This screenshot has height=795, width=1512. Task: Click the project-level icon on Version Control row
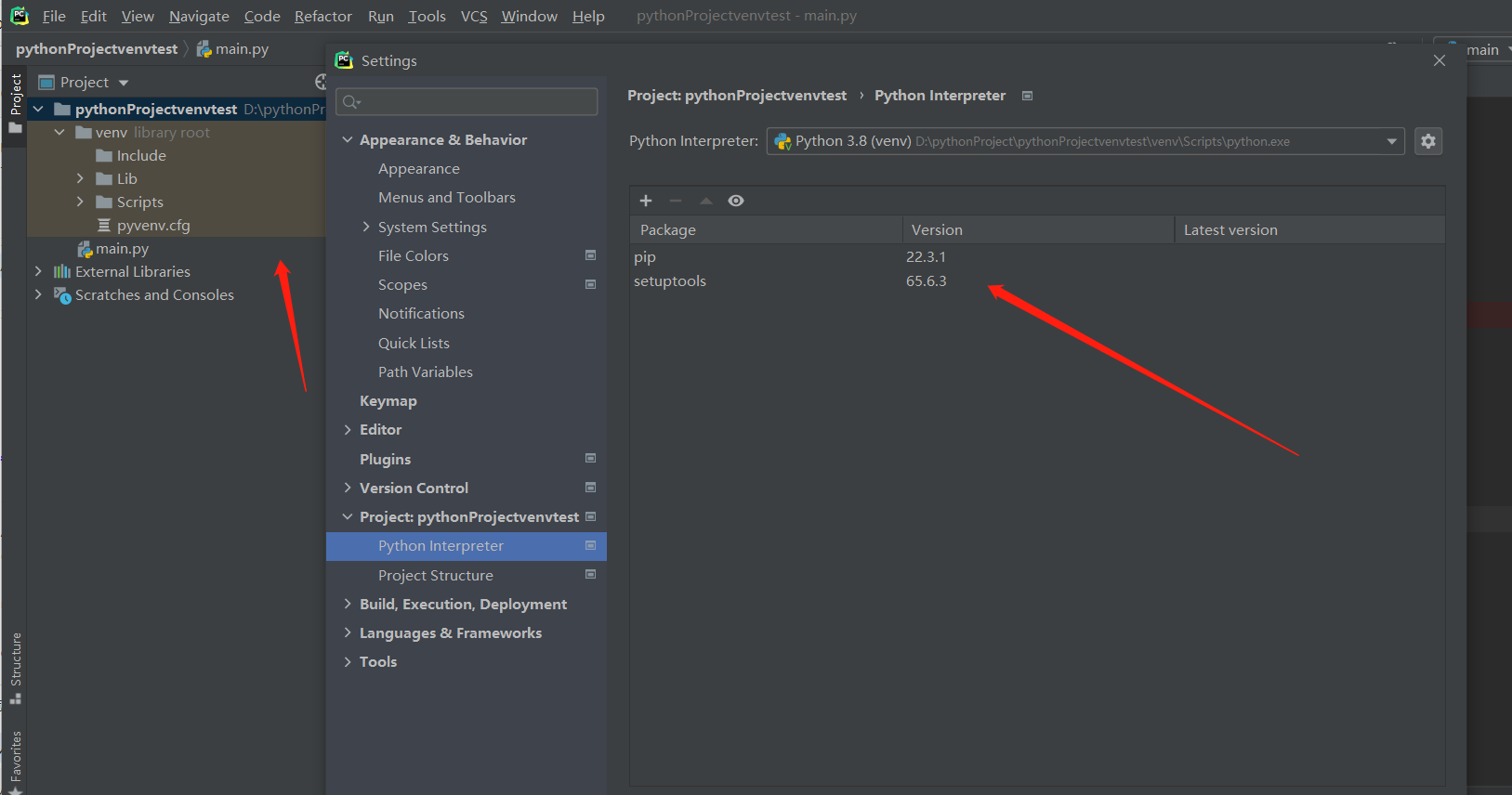click(x=590, y=488)
